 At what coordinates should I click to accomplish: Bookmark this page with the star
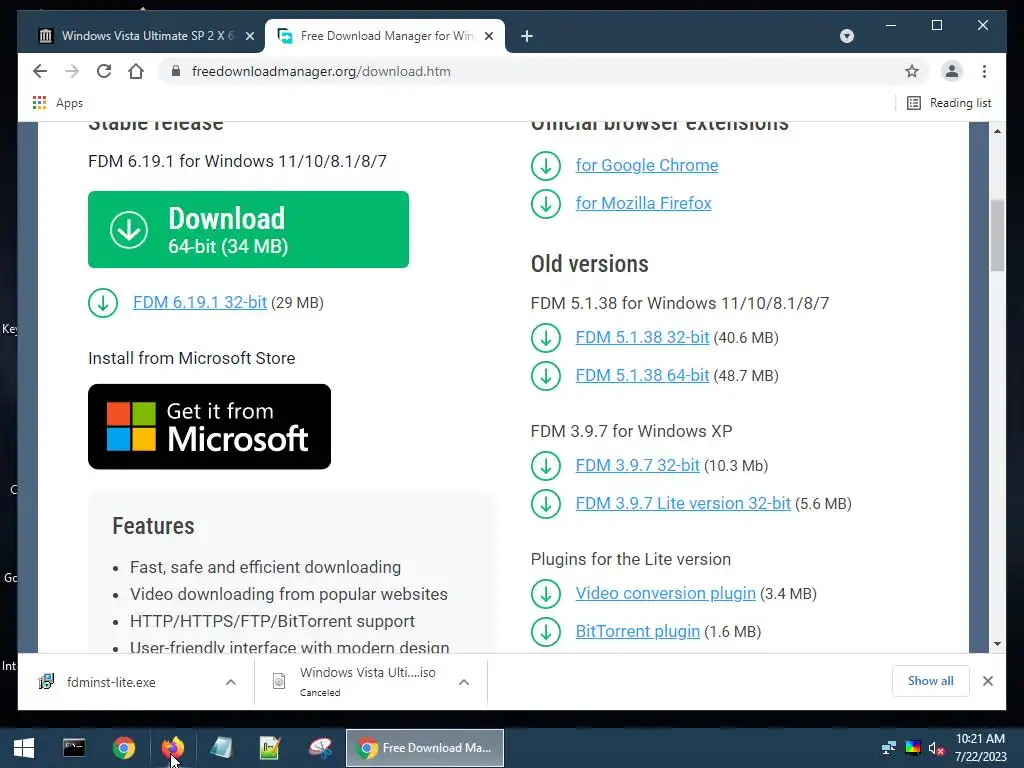click(912, 71)
